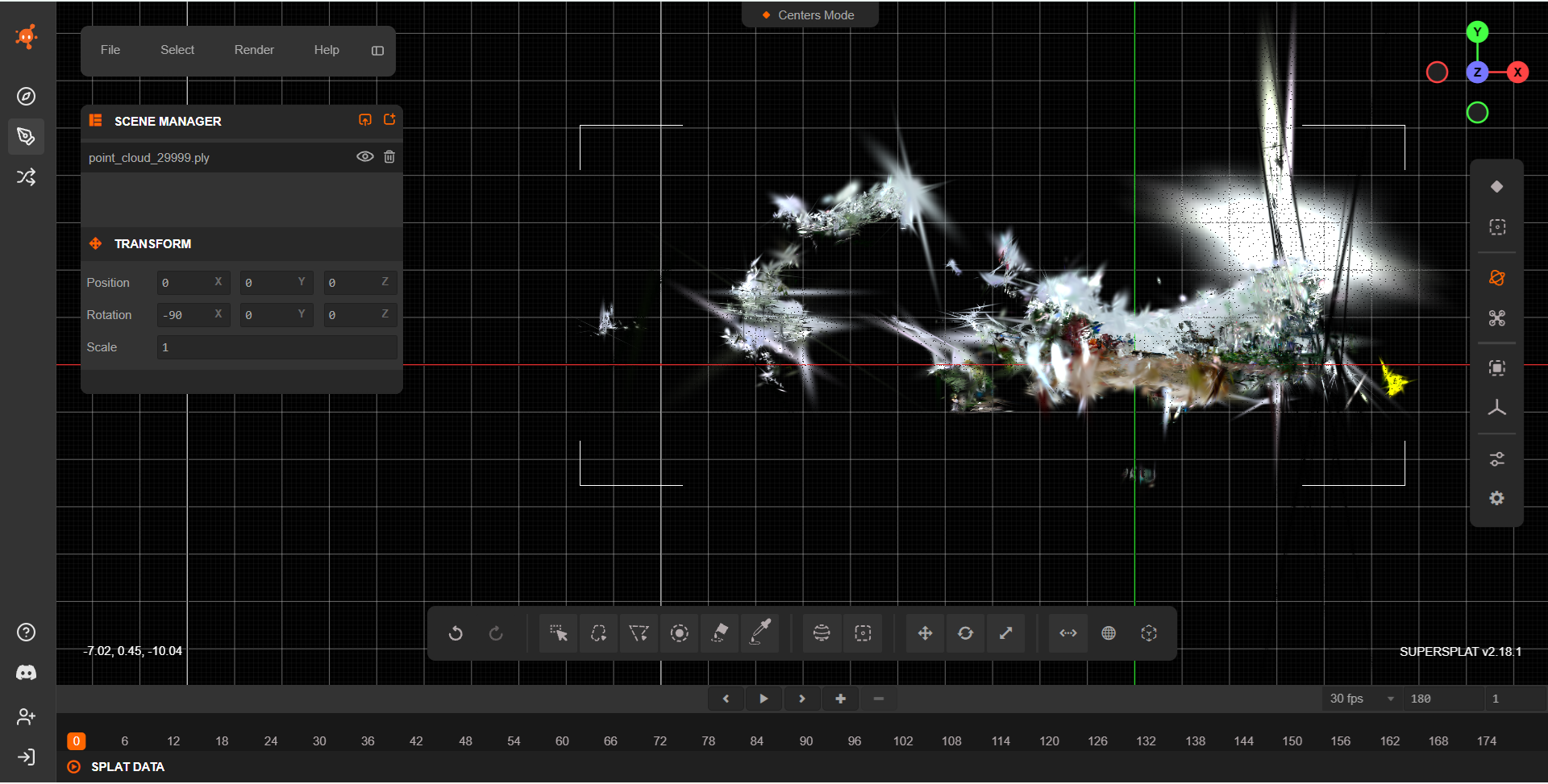Toggle fly drone camera mode
The height and width of the screenshot is (784, 1548).
[1497, 318]
